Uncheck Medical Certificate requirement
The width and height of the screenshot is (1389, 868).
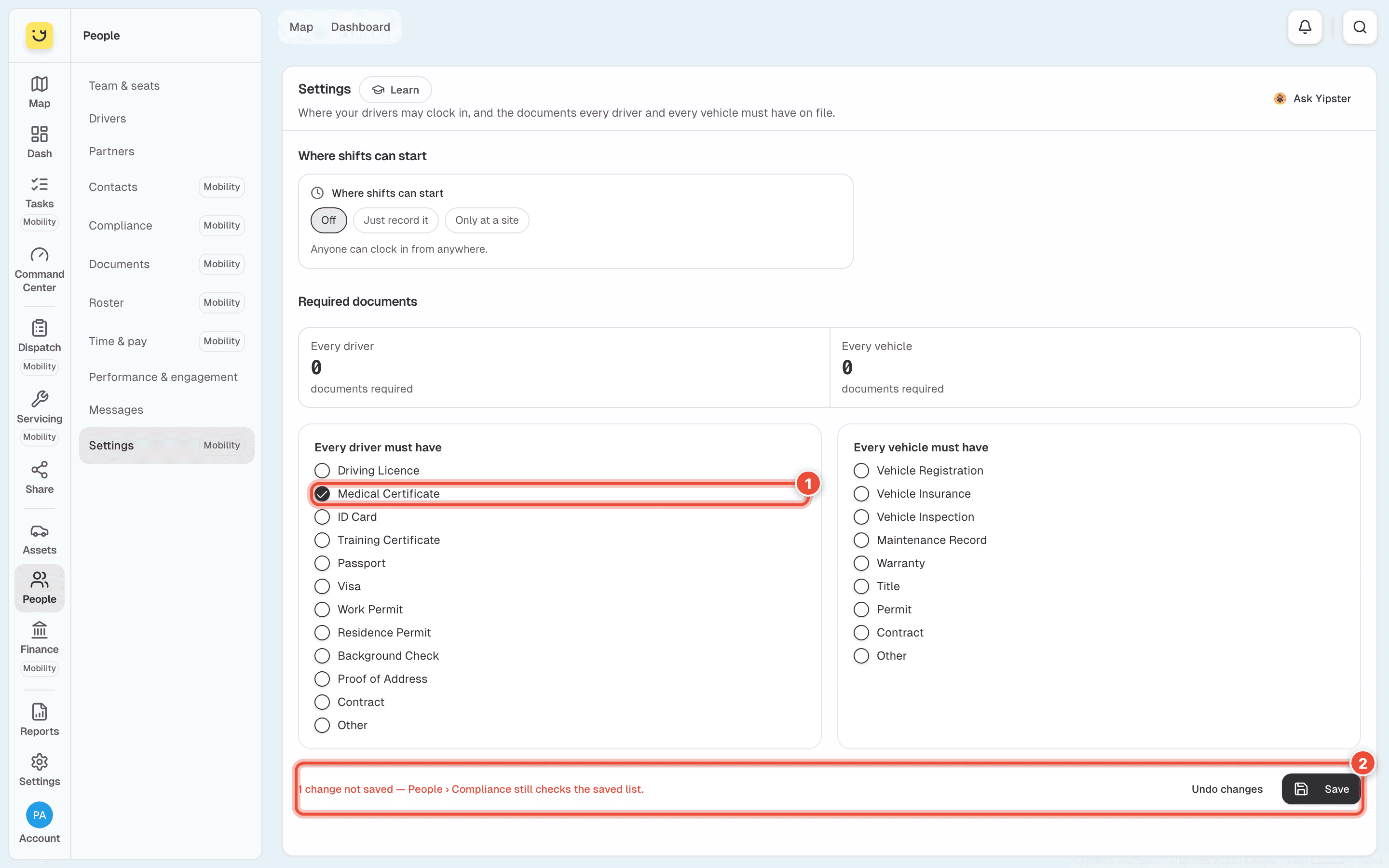pos(322,494)
